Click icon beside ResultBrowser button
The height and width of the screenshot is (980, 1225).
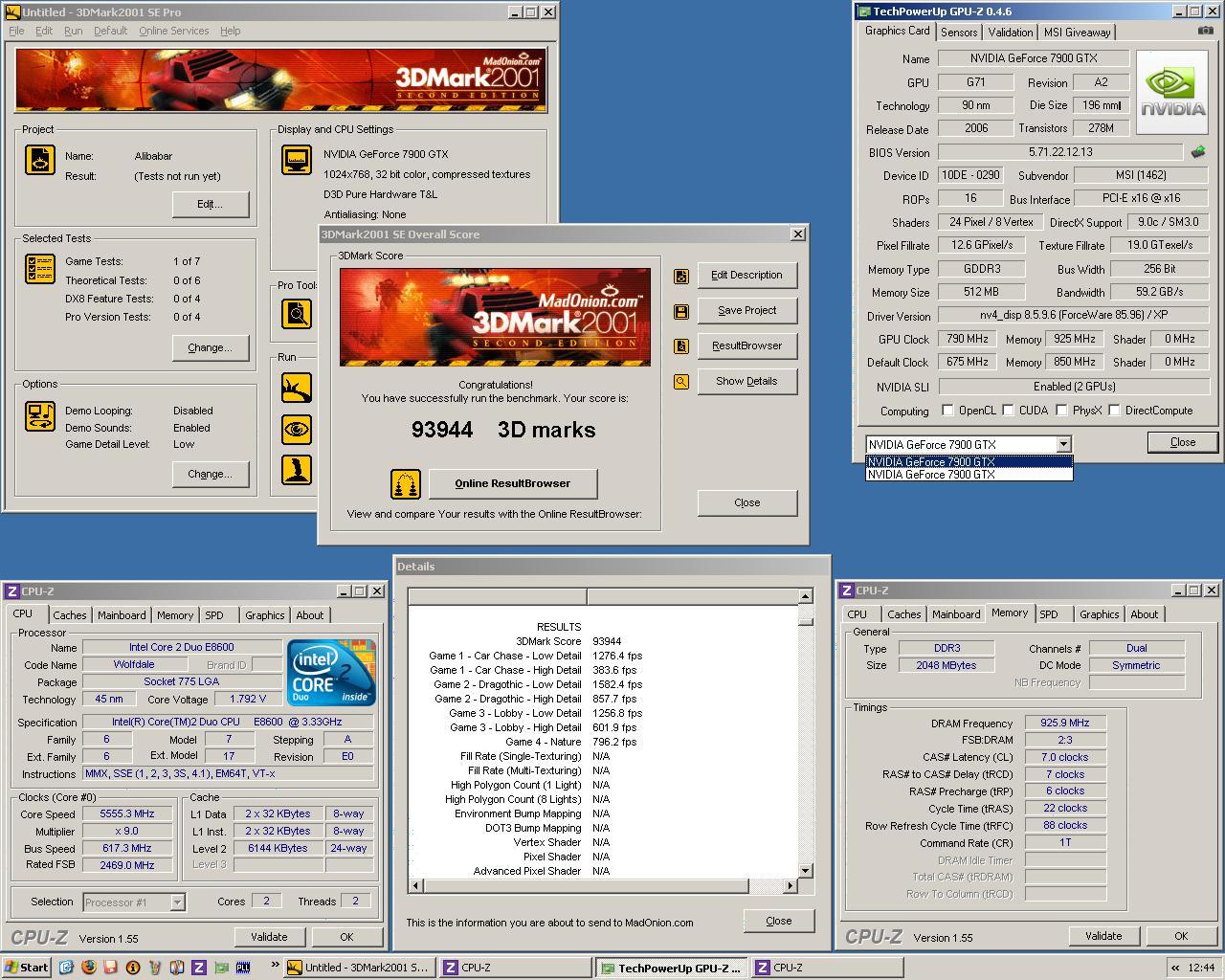click(x=681, y=346)
